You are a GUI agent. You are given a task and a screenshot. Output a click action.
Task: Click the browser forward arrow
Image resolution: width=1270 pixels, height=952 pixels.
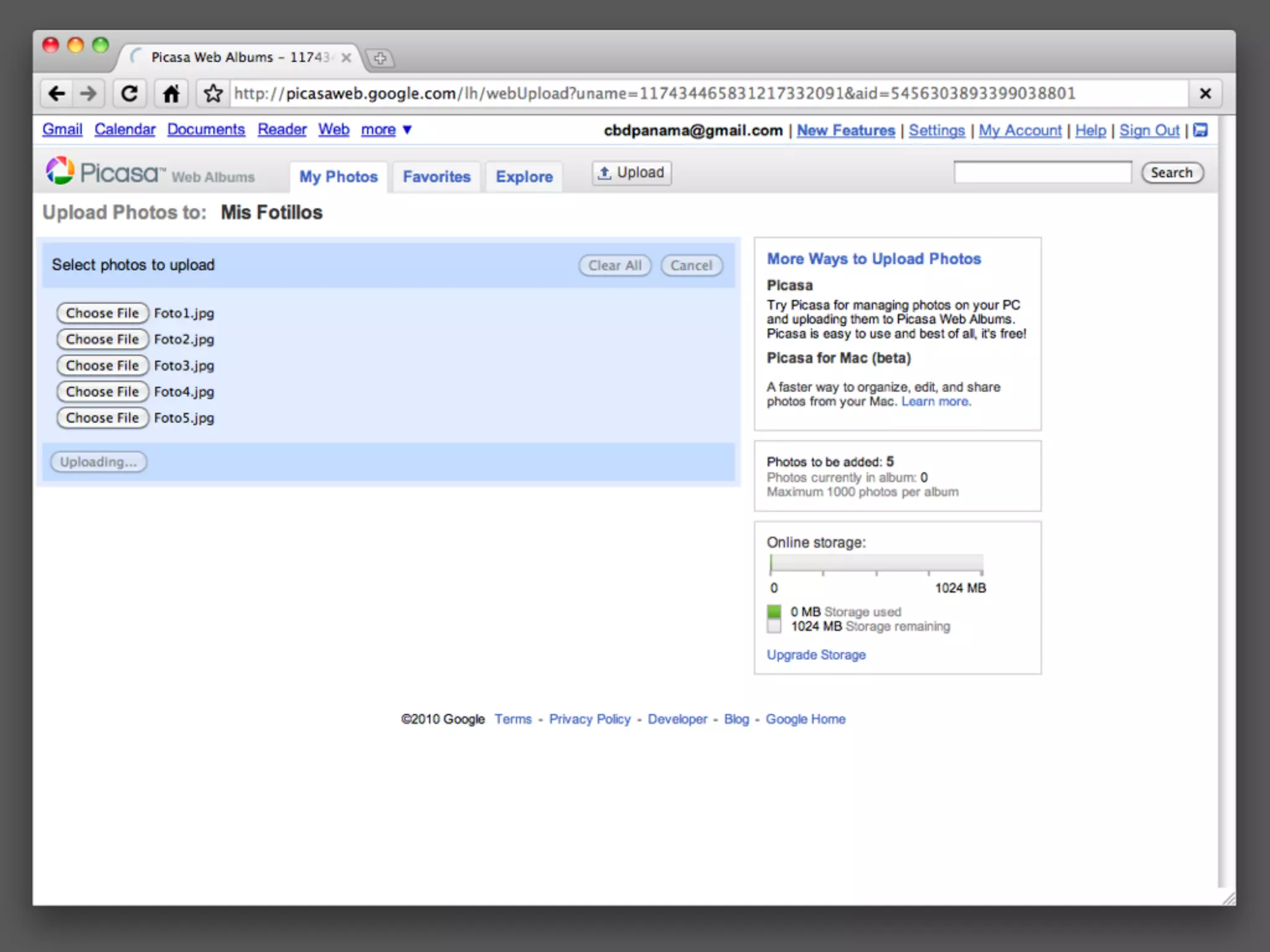[x=89, y=94]
